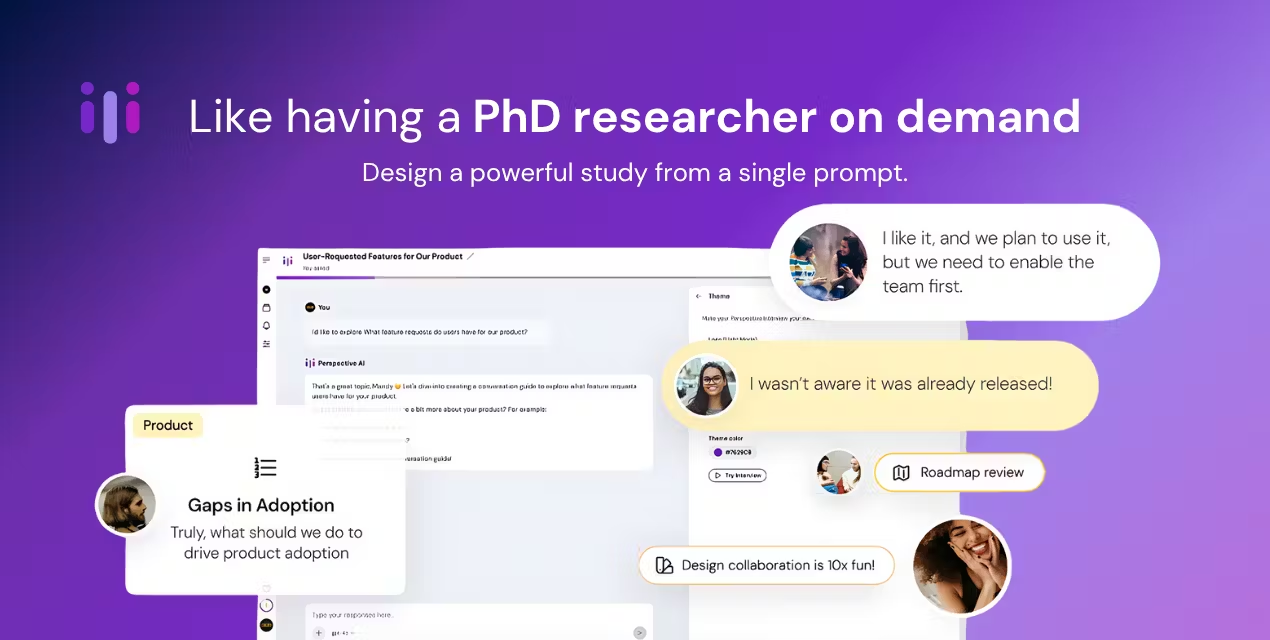This screenshot has height=640, width=1270.
Task: Click the plus icon in response box
Action: [x=319, y=633]
